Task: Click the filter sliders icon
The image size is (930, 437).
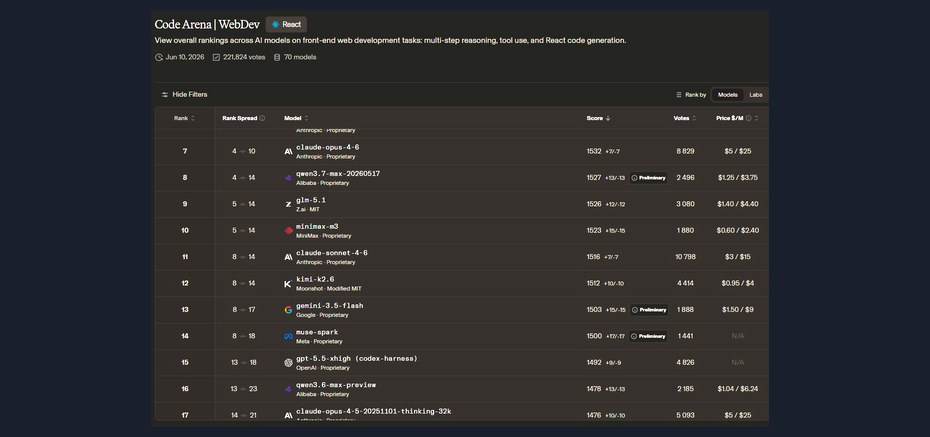Action: click(x=165, y=95)
